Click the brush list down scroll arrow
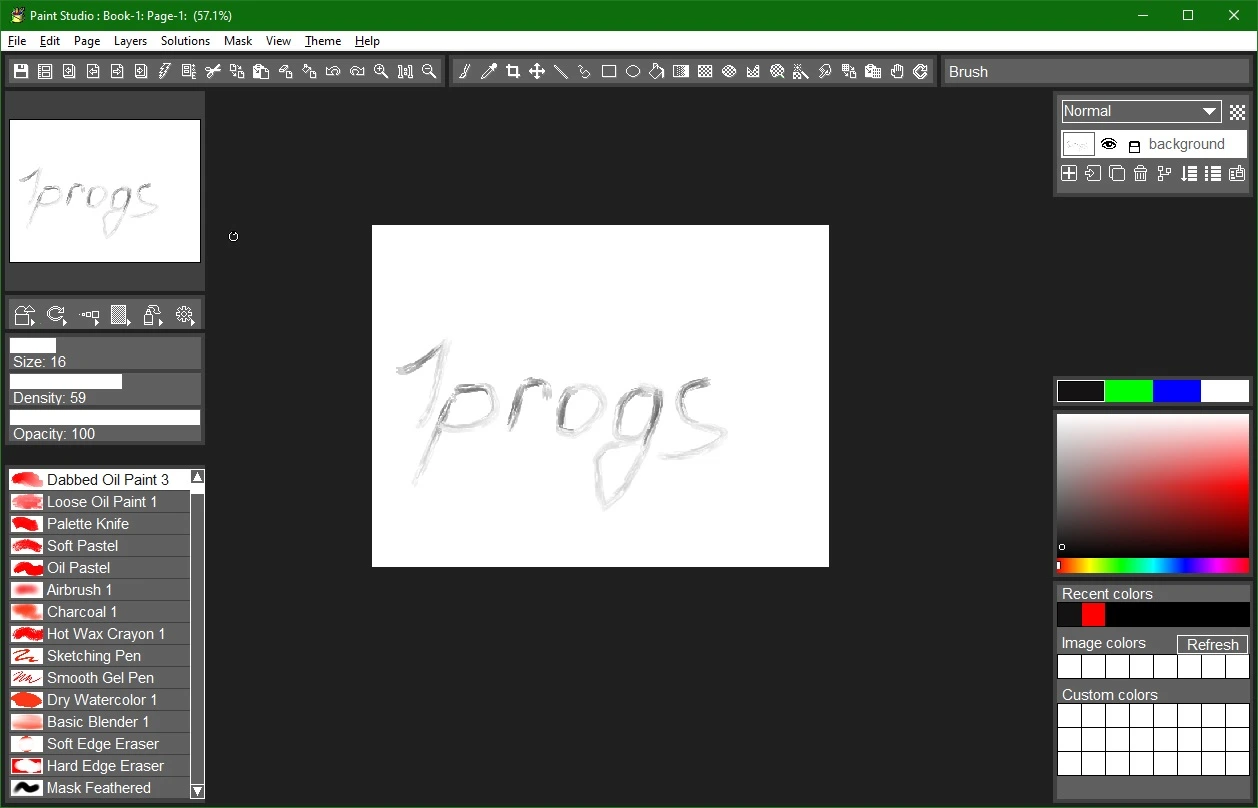The width and height of the screenshot is (1258, 808). 197,791
